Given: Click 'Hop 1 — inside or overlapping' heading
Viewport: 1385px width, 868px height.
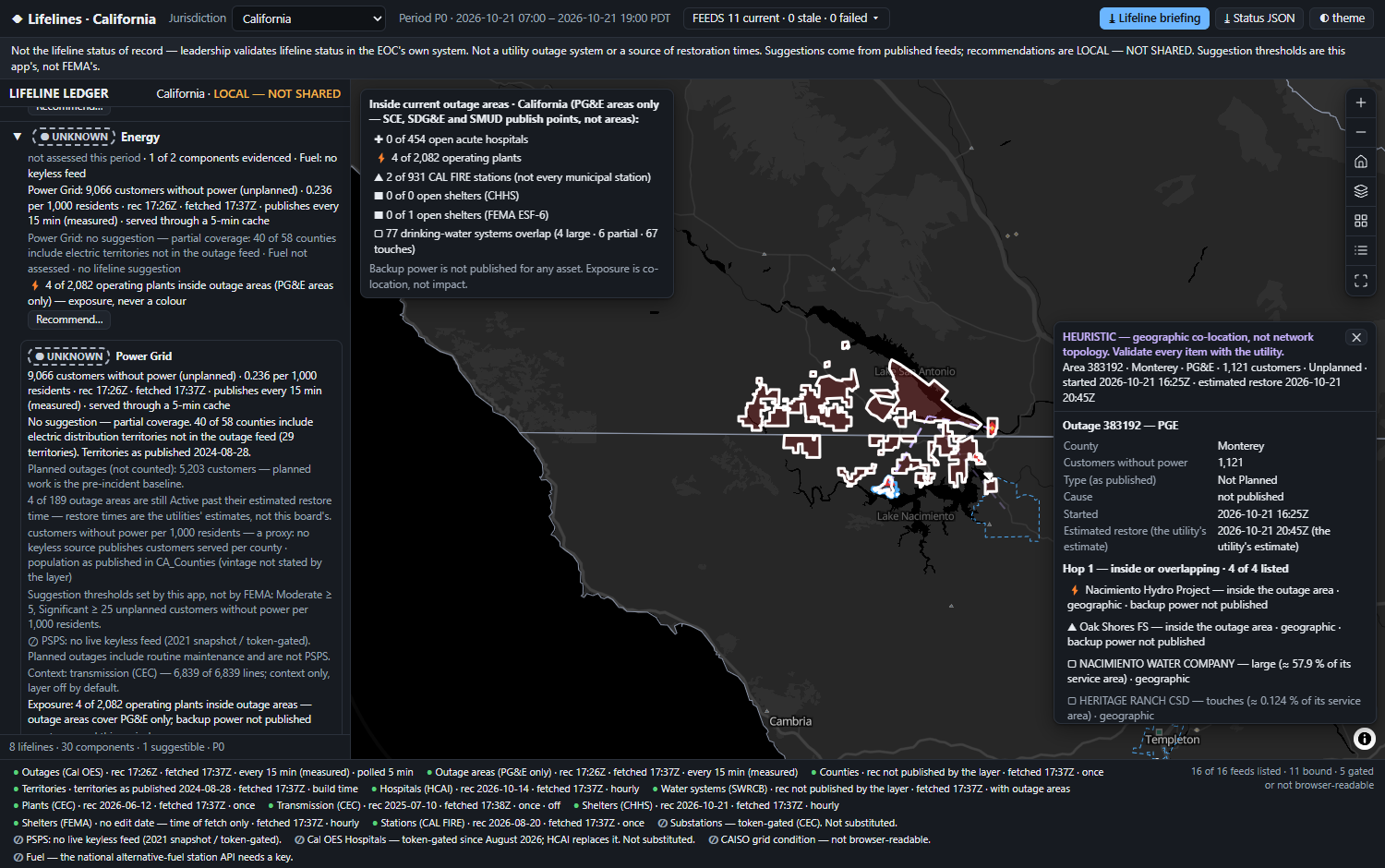Looking at the screenshot, I should (x=1175, y=569).
